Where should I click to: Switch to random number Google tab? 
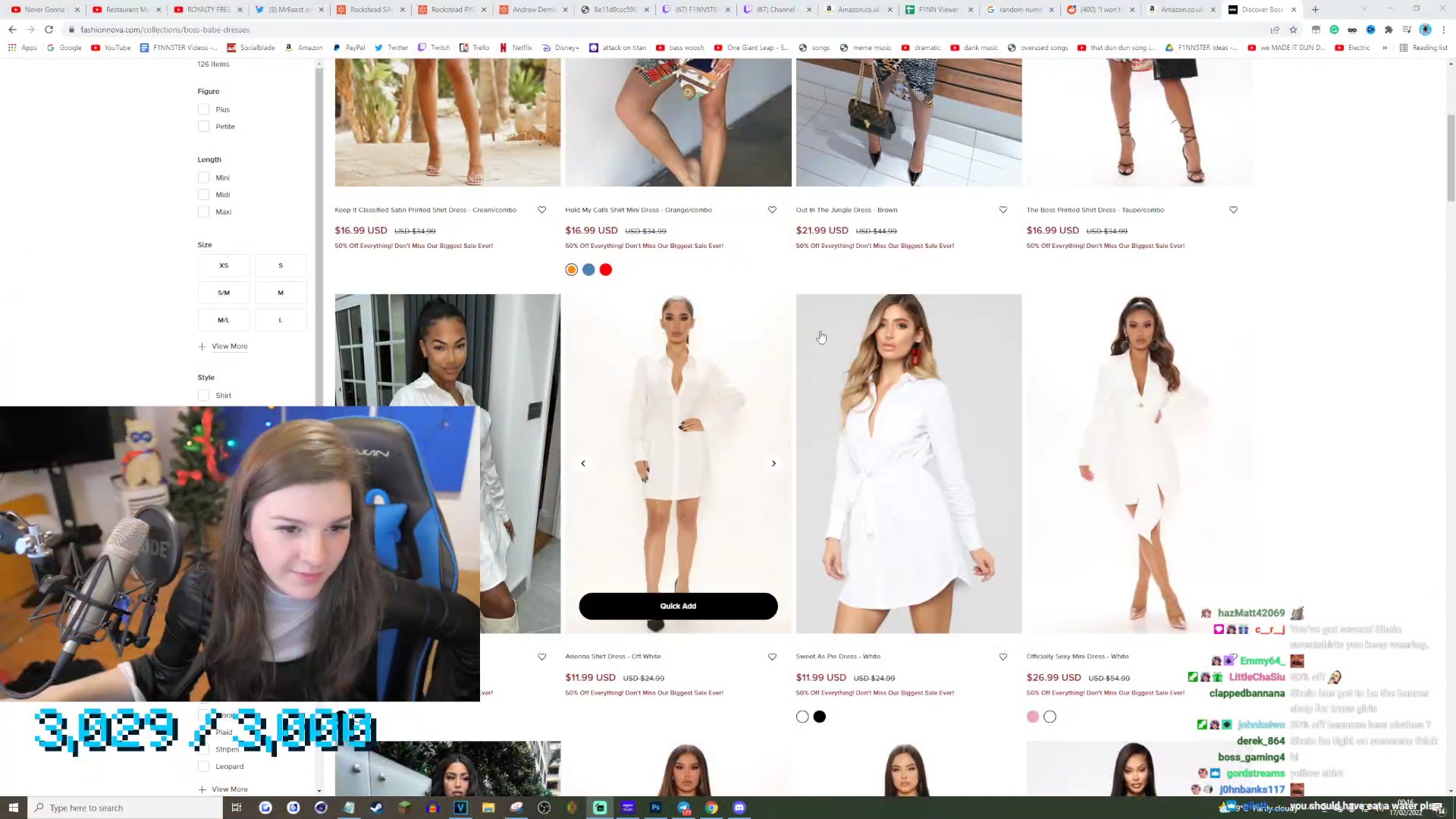pyautogui.click(x=1019, y=10)
